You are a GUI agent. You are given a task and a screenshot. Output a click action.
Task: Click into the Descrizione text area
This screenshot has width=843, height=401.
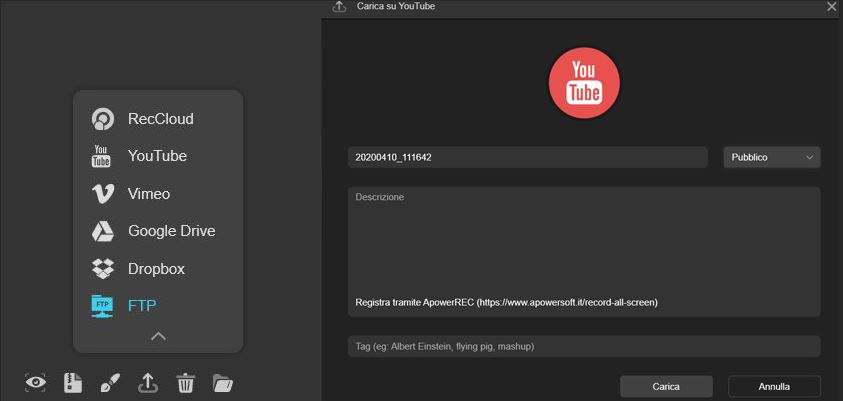(x=584, y=252)
